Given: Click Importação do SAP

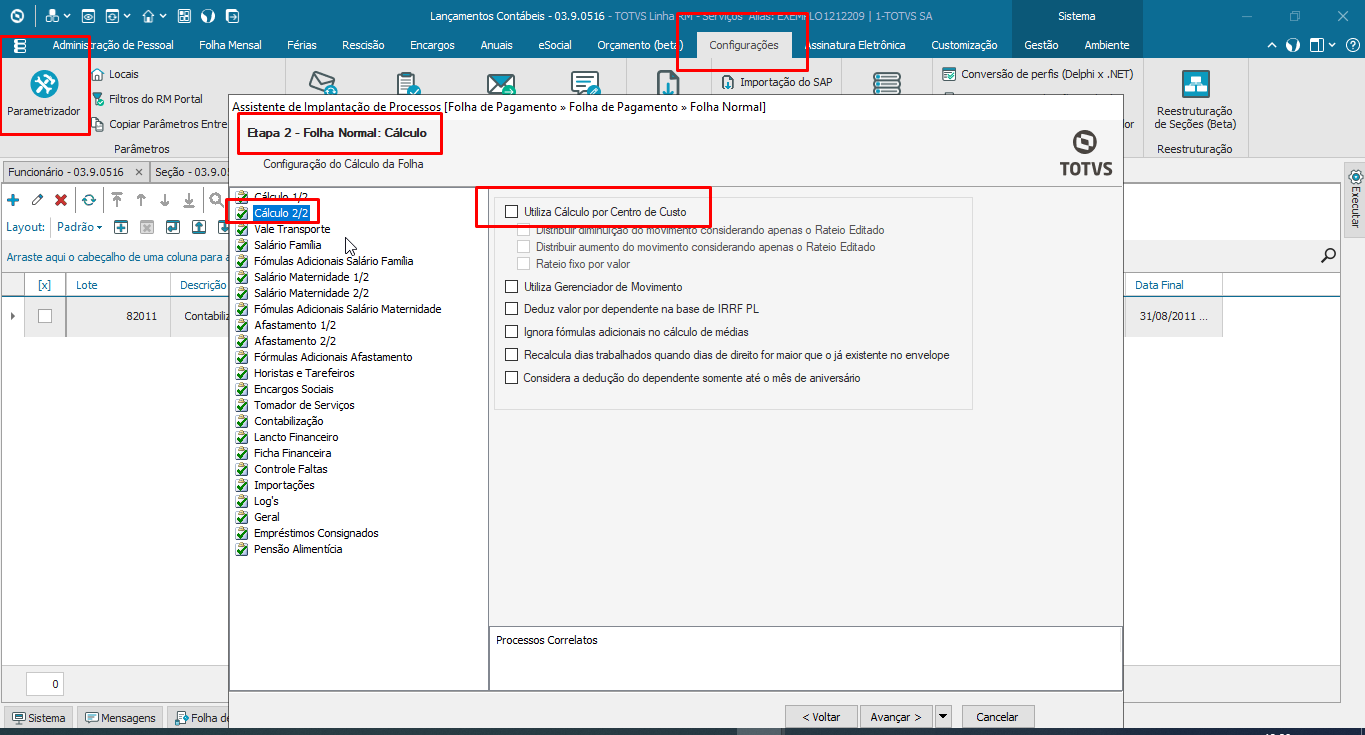Looking at the screenshot, I should coord(777,82).
